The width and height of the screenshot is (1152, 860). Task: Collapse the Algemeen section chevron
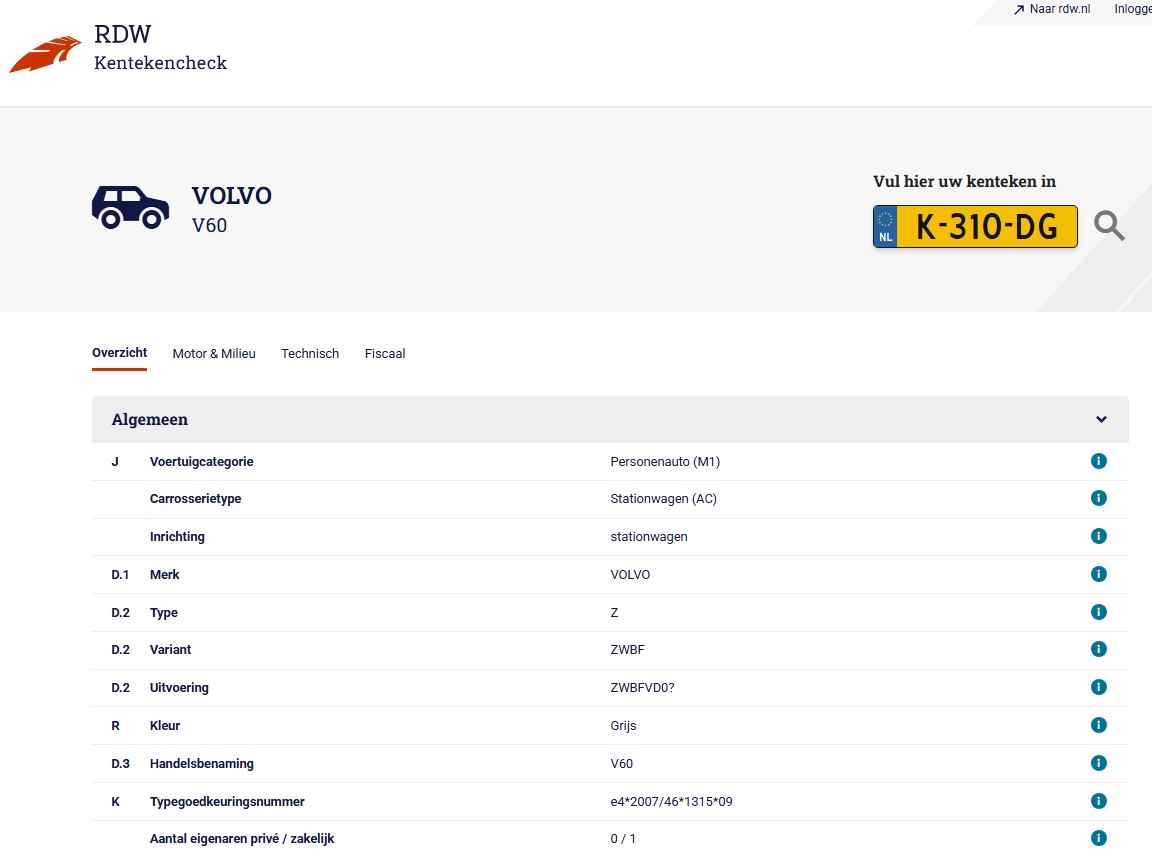coord(1101,420)
